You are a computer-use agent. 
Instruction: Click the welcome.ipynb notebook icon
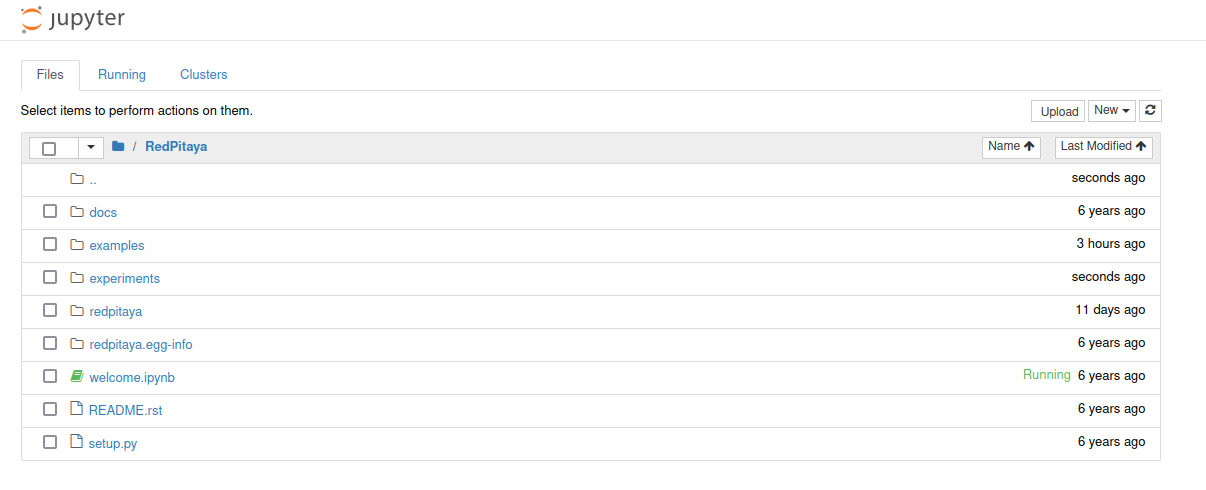(x=77, y=377)
